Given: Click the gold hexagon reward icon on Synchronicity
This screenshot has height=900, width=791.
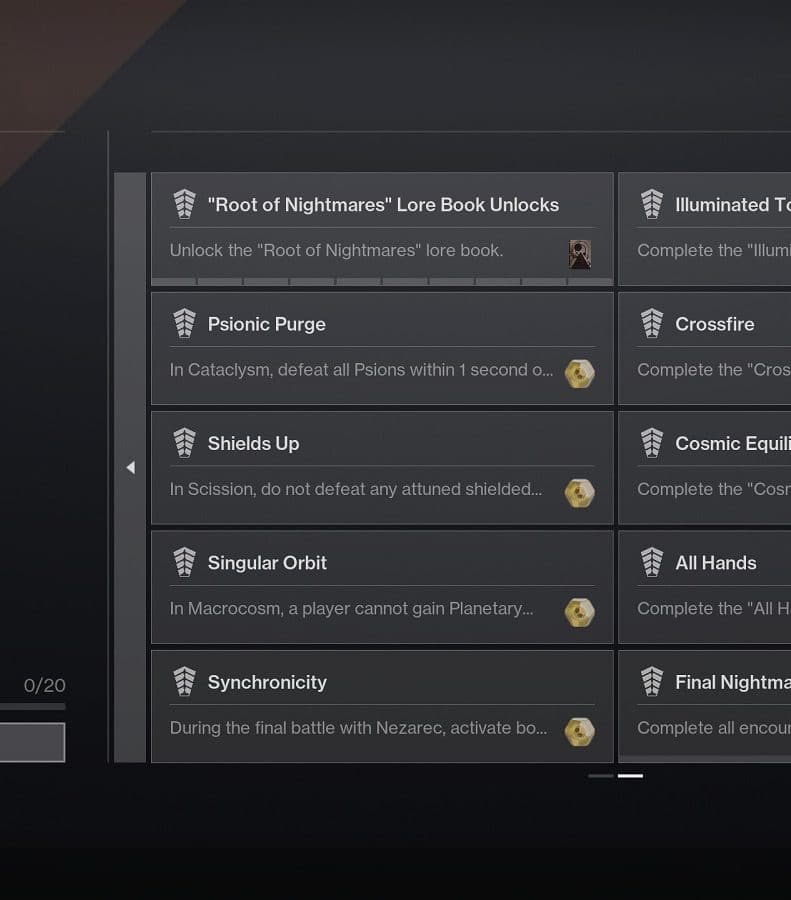Looking at the screenshot, I should [x=580, y=732].
